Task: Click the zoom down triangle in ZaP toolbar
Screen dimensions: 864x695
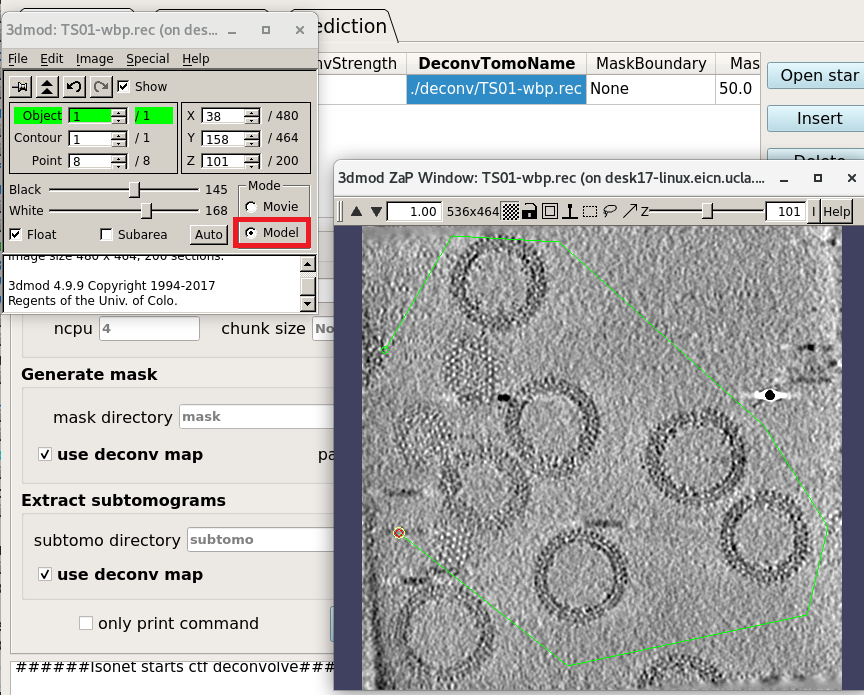Action: (x=376, y=212)
